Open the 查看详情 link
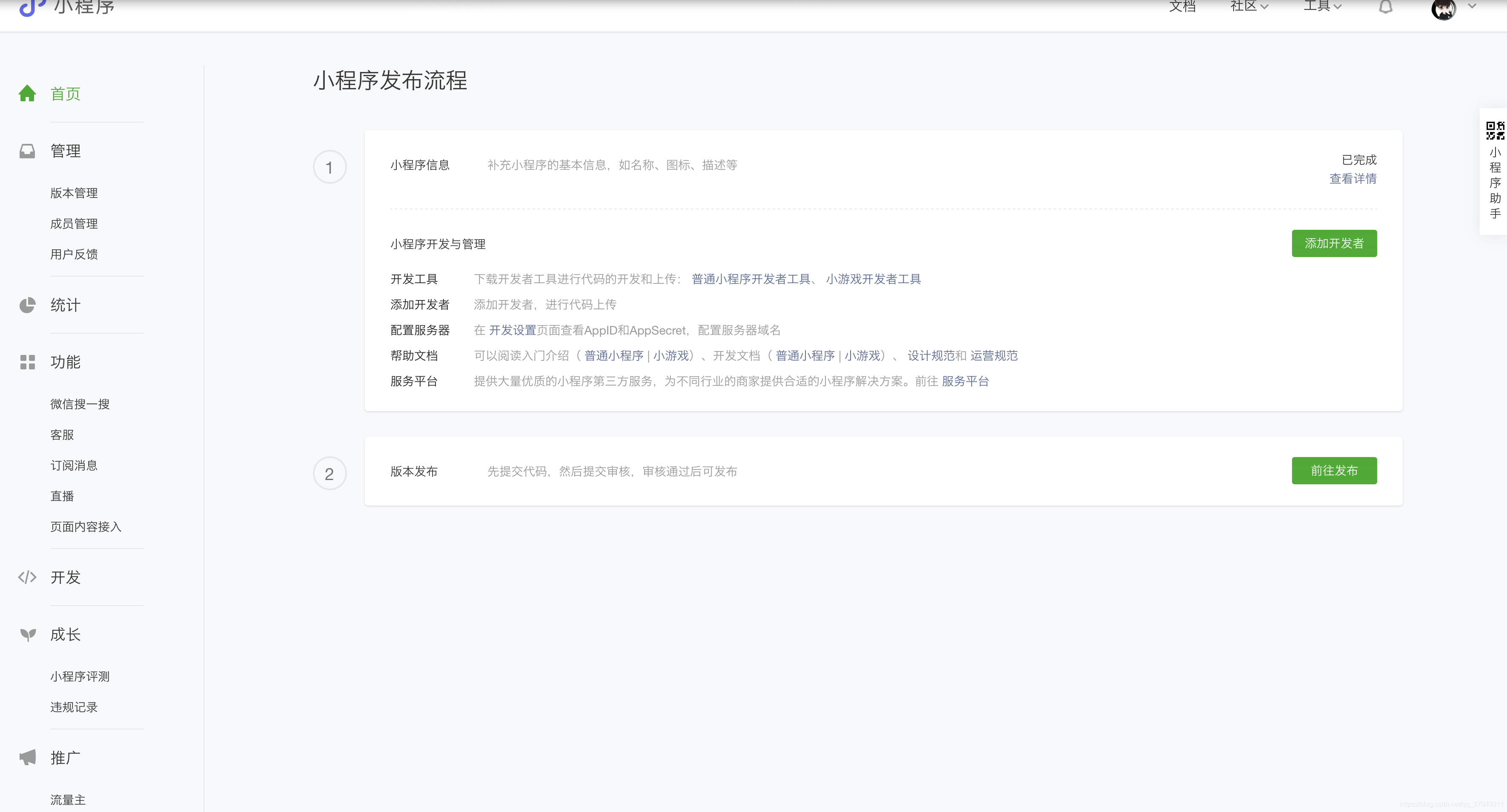This screenshot has width=1507, height=812. [x=1352, y=178]
